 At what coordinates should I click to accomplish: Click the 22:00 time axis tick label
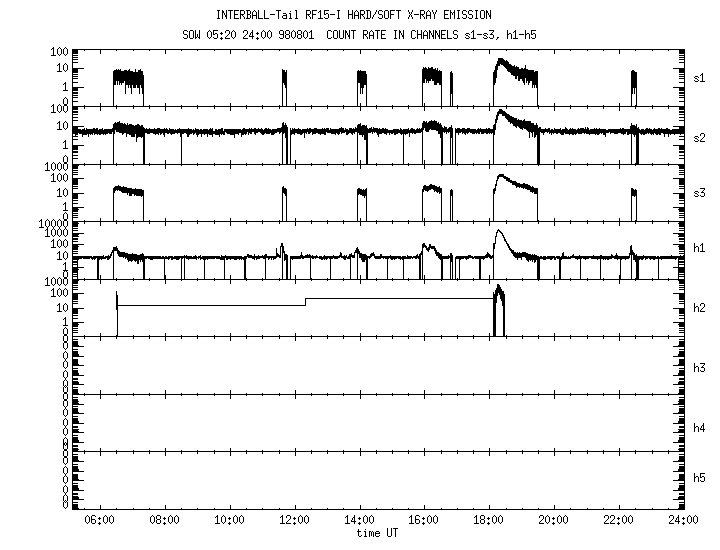[618, 520]
